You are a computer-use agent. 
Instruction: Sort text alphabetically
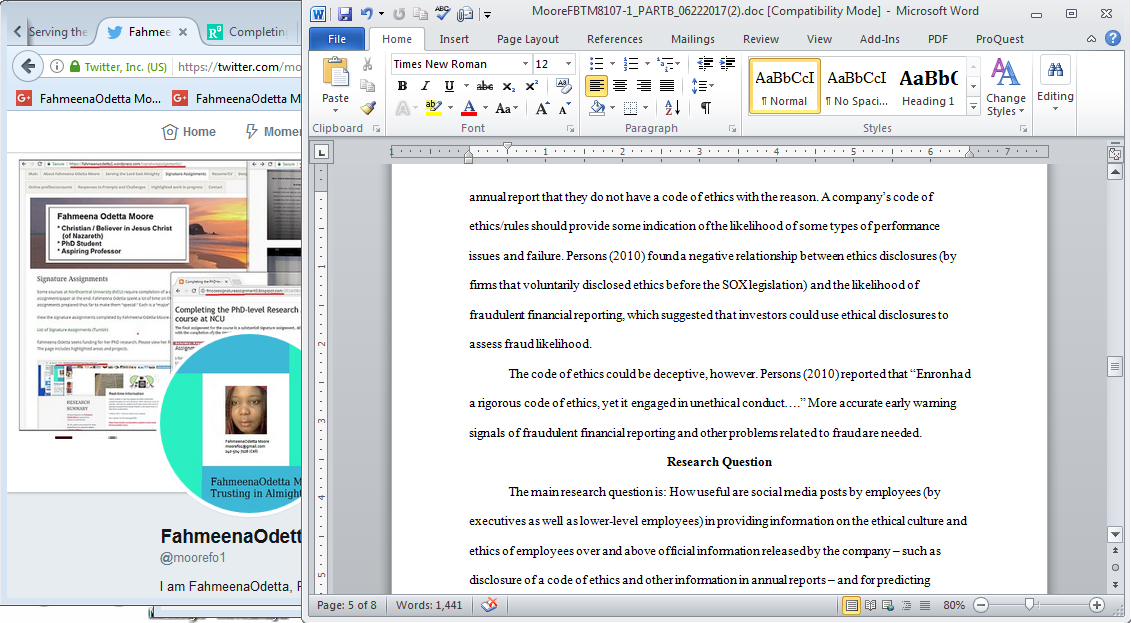672,108
